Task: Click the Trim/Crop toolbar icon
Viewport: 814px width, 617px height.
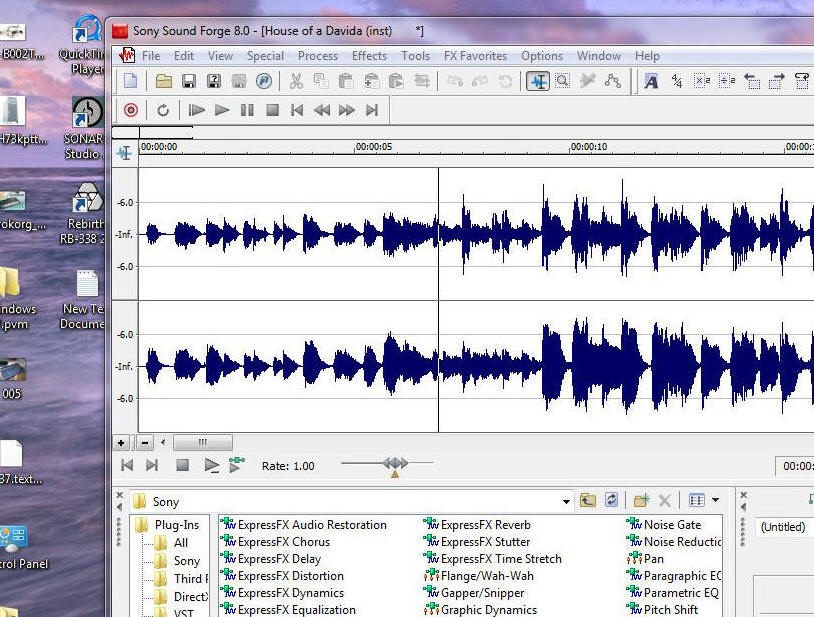Action: tap(422, 81)
